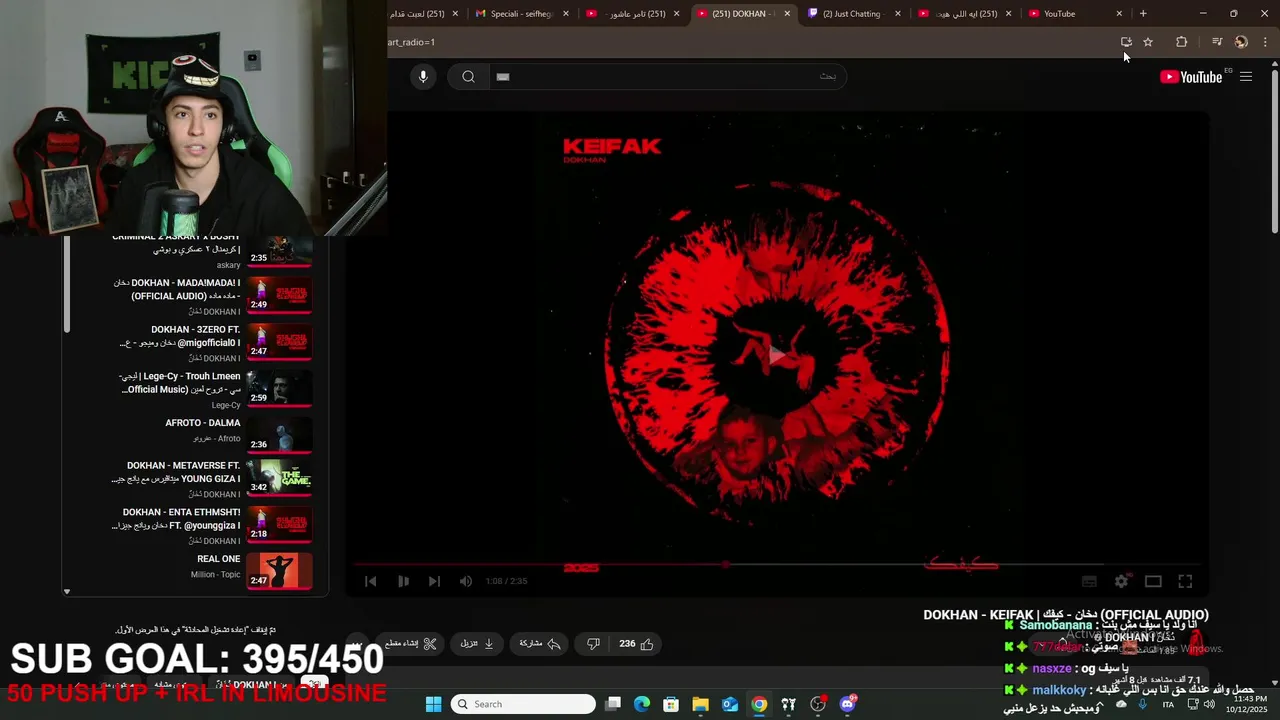
Task: Open Chrome media controls icon
Action: click(1217, 42)
